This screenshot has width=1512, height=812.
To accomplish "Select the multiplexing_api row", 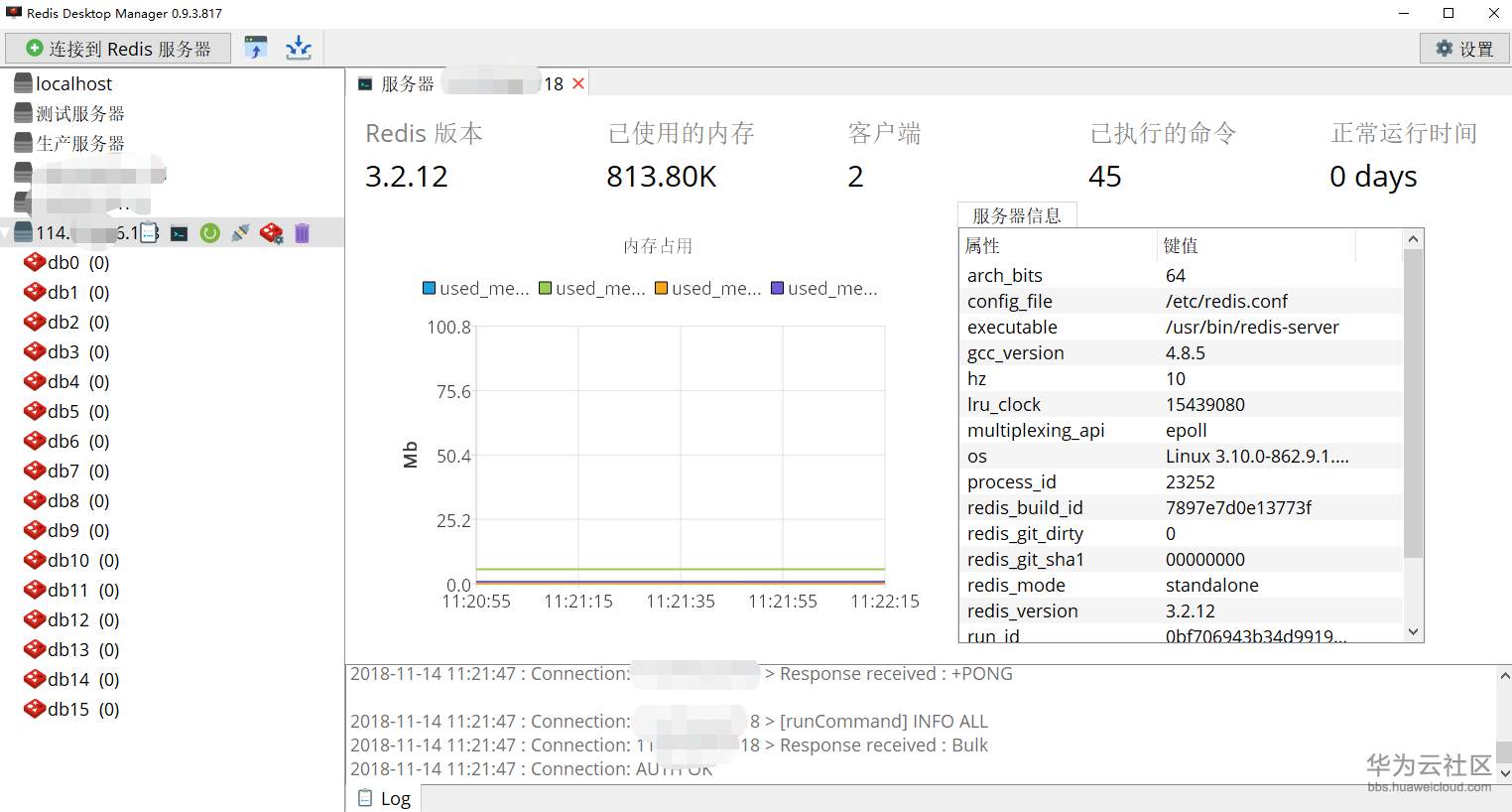I will 1182,430.
